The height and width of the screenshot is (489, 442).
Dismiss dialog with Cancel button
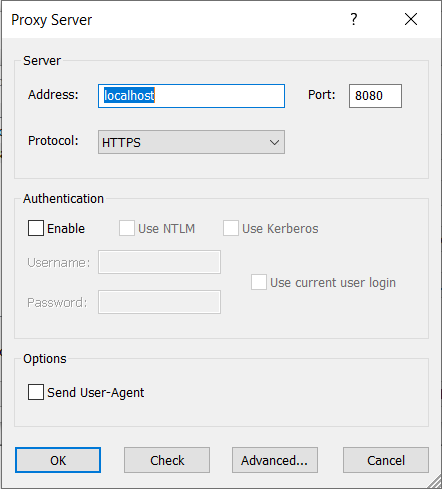tap(386, 460)
